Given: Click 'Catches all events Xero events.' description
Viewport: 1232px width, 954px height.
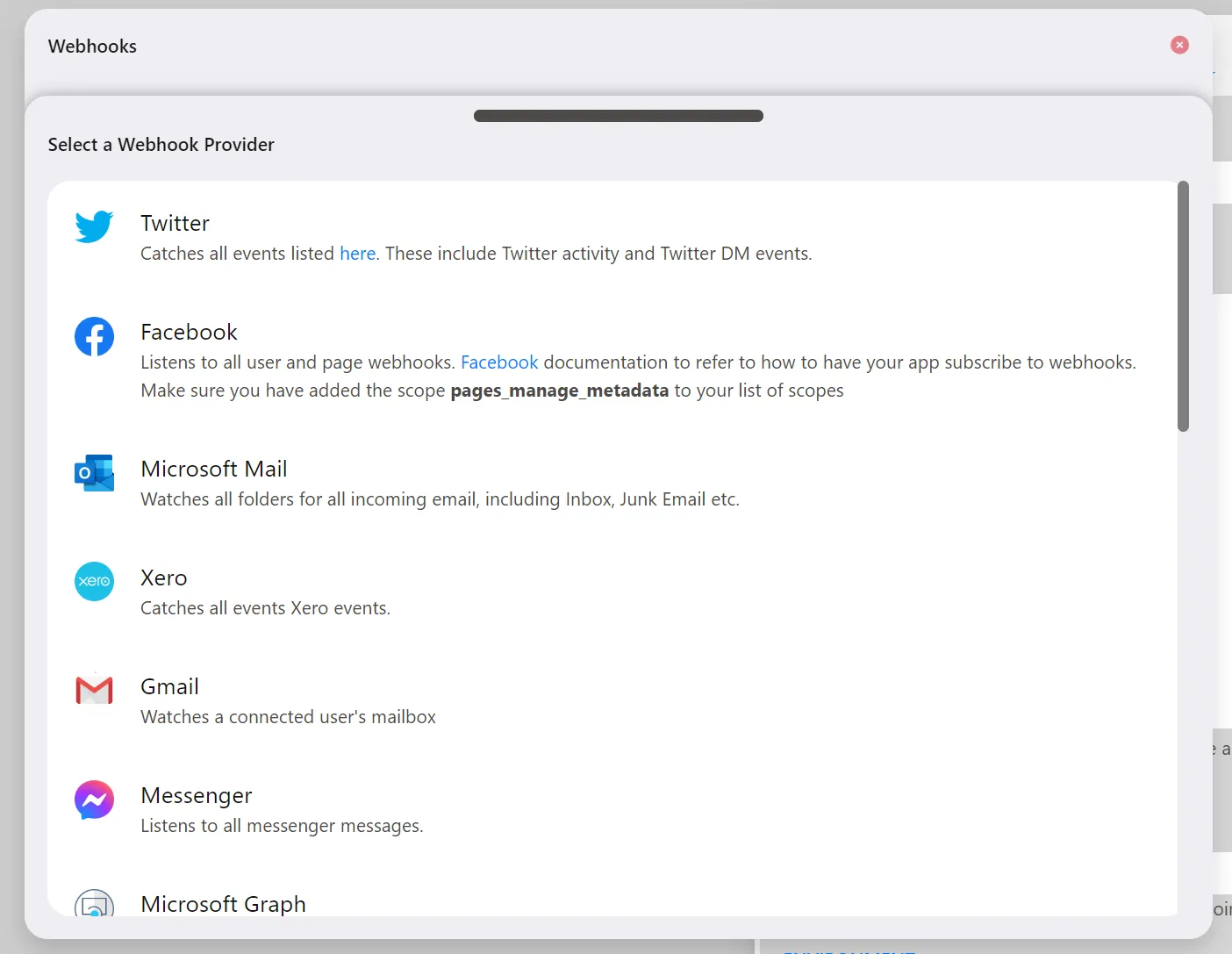Looking at the screenshot, I should [265, 608].
